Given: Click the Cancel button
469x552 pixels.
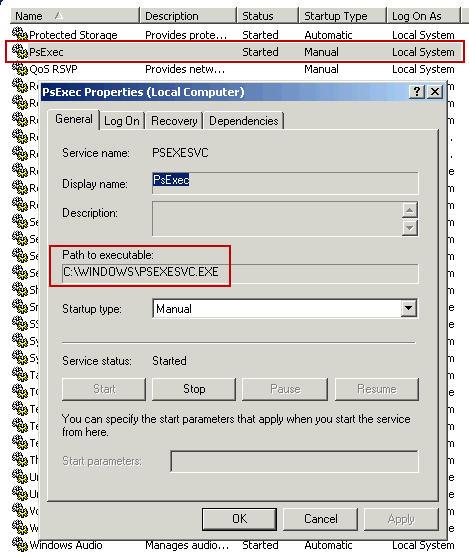Looking at the screenshot, I should [320, 519].
